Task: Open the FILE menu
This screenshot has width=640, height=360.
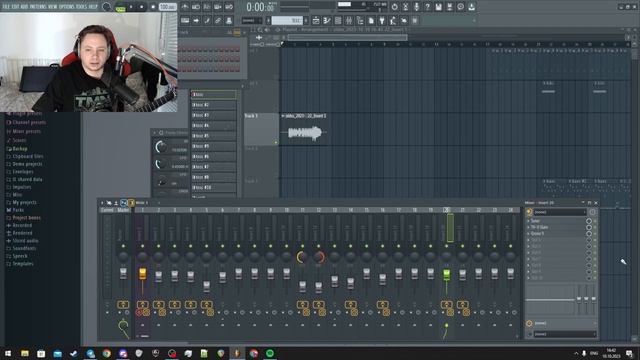Action: tap(6, 7)
